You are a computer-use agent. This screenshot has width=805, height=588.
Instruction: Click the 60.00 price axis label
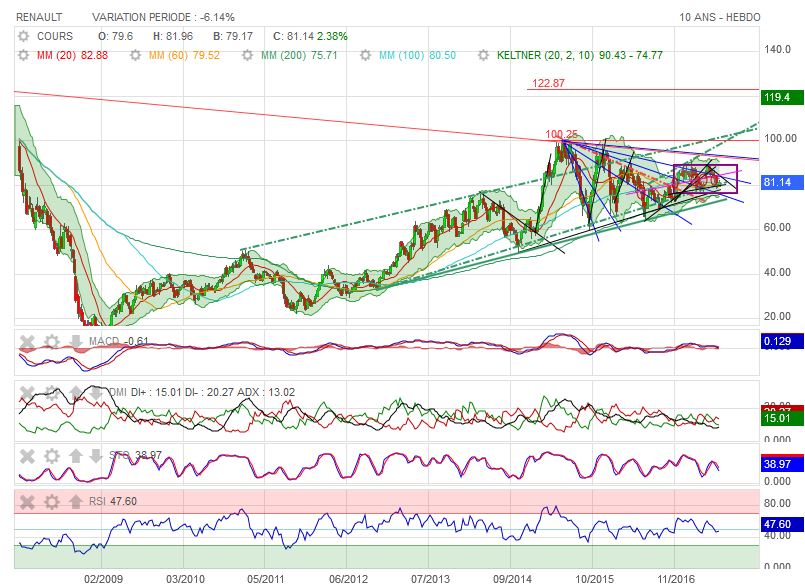(777, 227)
